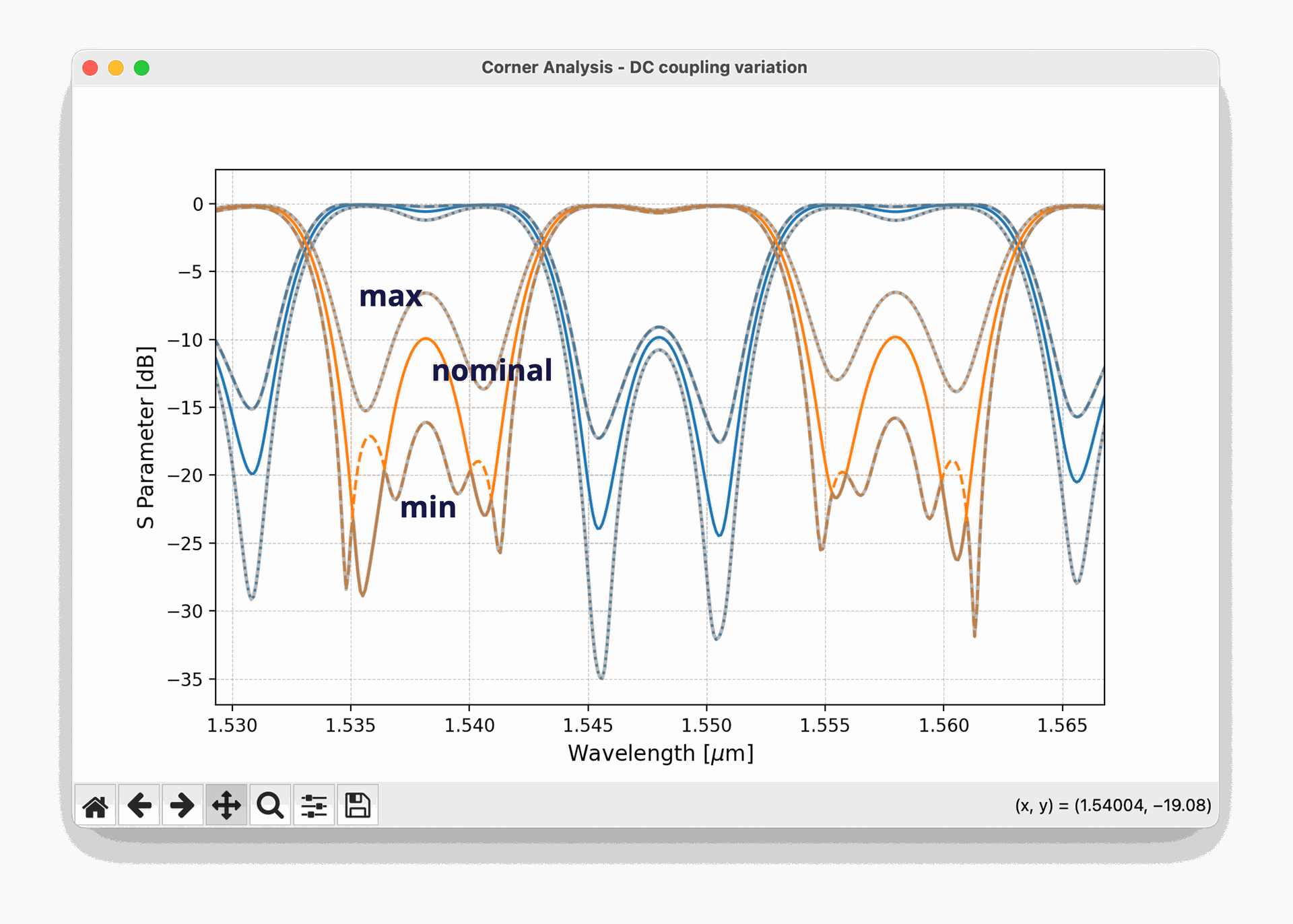
Task: Minimize window with yellow button
Action: [116, 68]
